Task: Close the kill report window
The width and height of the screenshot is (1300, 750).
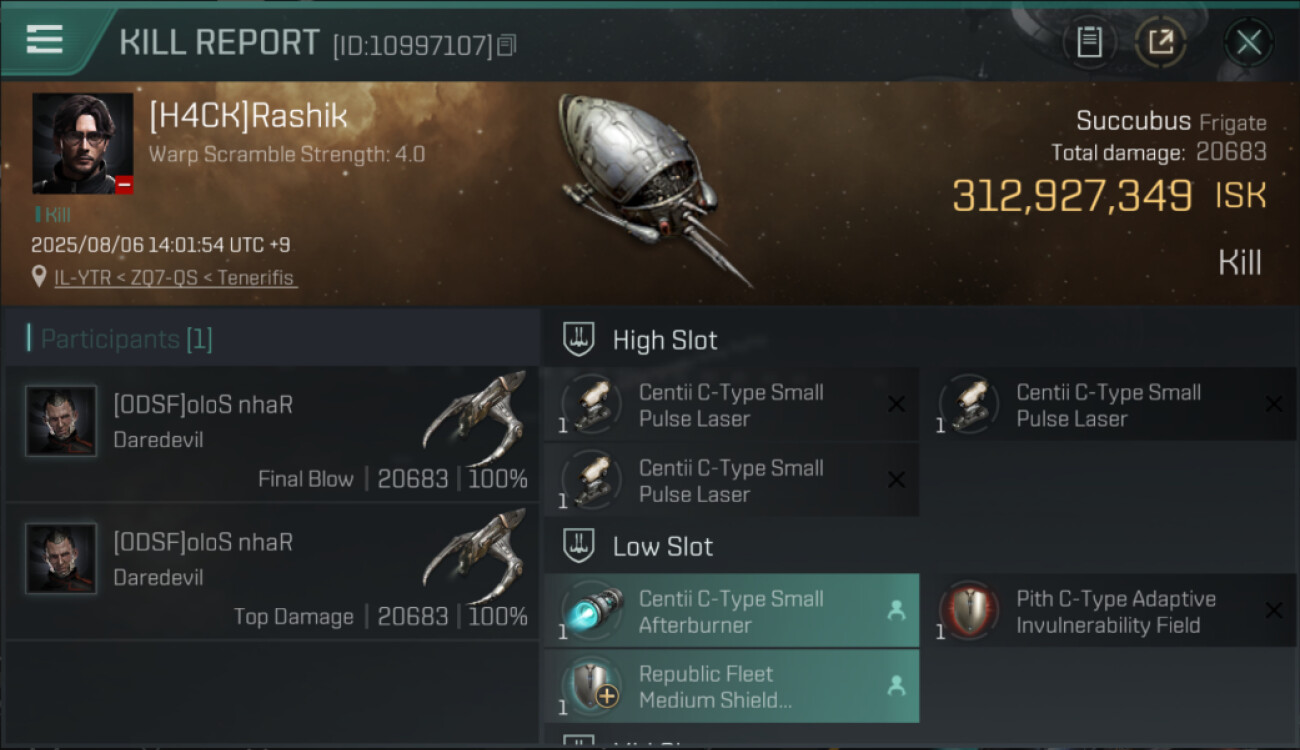Action: pyautogui.click(x=1248, y=42)
